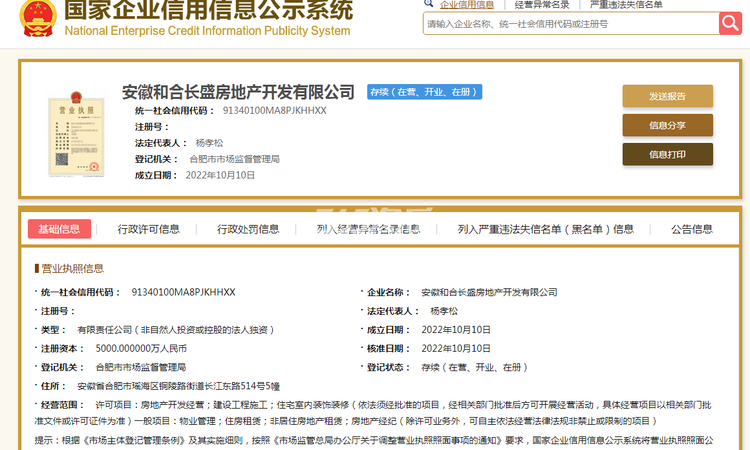The height and width of the screenshot is (450, 750).
Task: Click the registered capital 5000.000000万人民币
Action: 141,349
